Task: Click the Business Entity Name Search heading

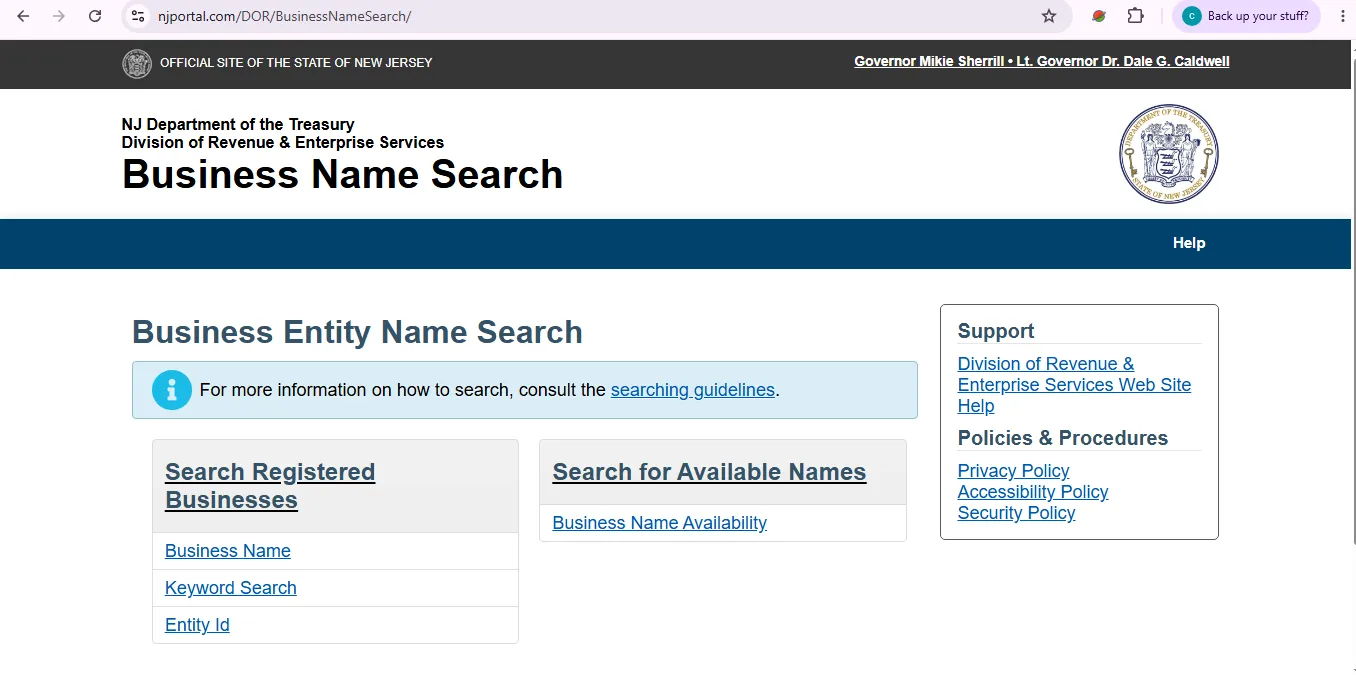Action: [x=357, y=332]
